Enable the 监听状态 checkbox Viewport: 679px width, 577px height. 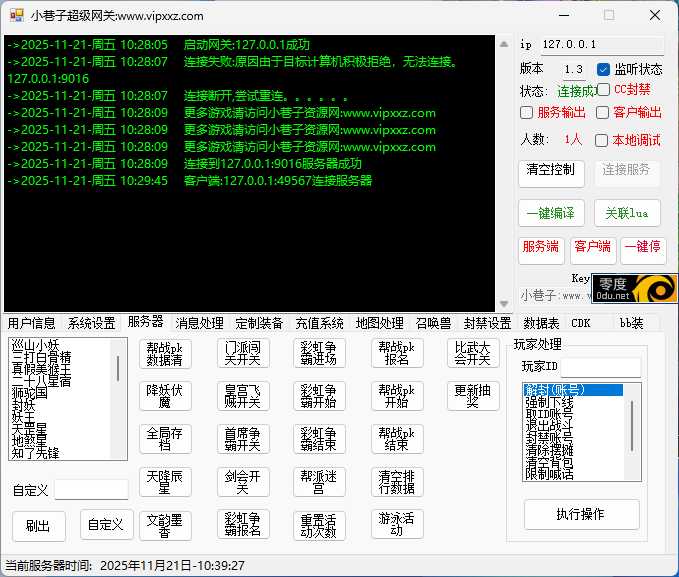coord(603,69)
